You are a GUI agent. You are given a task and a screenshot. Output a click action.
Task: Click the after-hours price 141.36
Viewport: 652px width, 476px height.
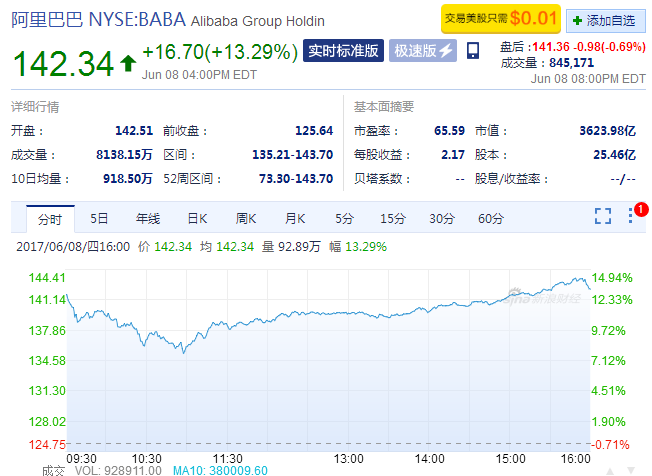tap(551, 47)
